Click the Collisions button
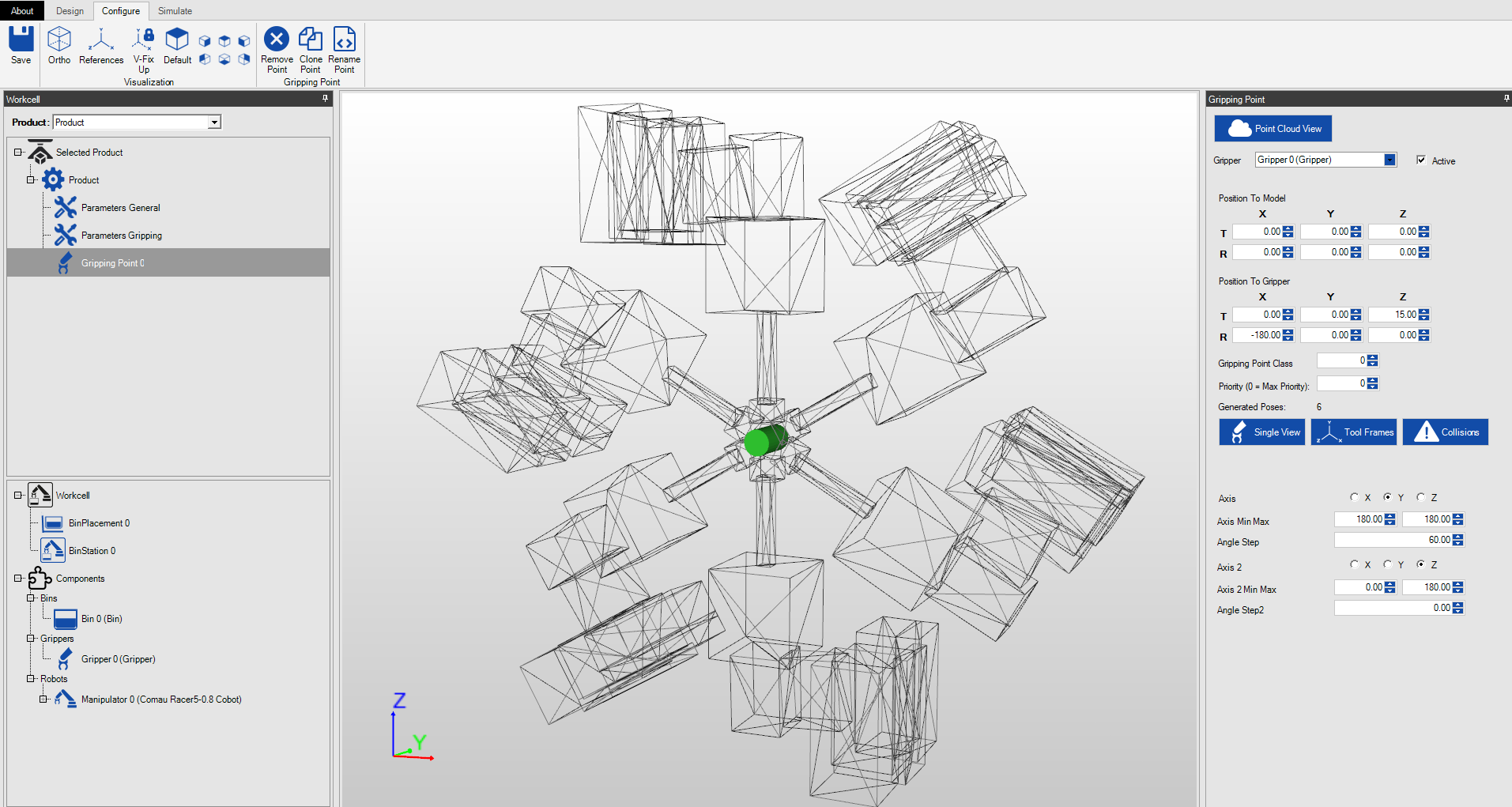Screen dimensions: 1512x807 [1446, 432]
